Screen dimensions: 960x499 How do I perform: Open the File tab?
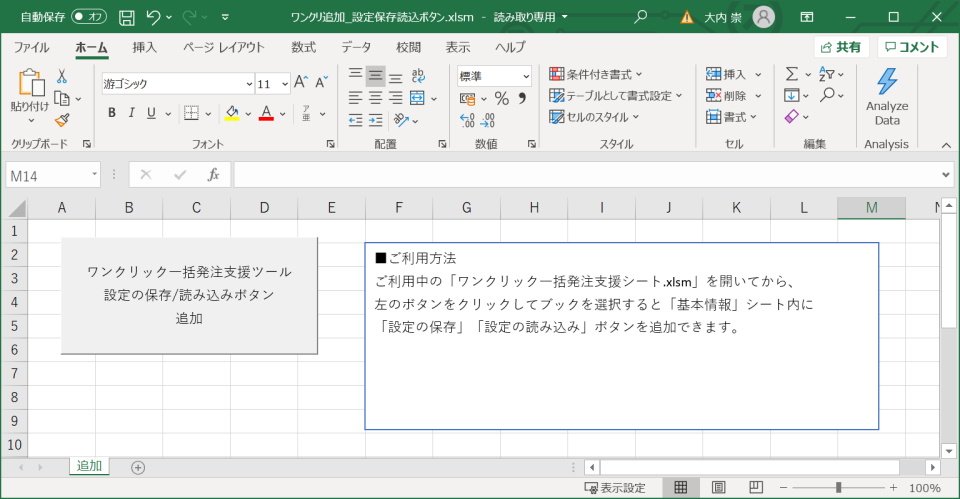click(31, 47)
